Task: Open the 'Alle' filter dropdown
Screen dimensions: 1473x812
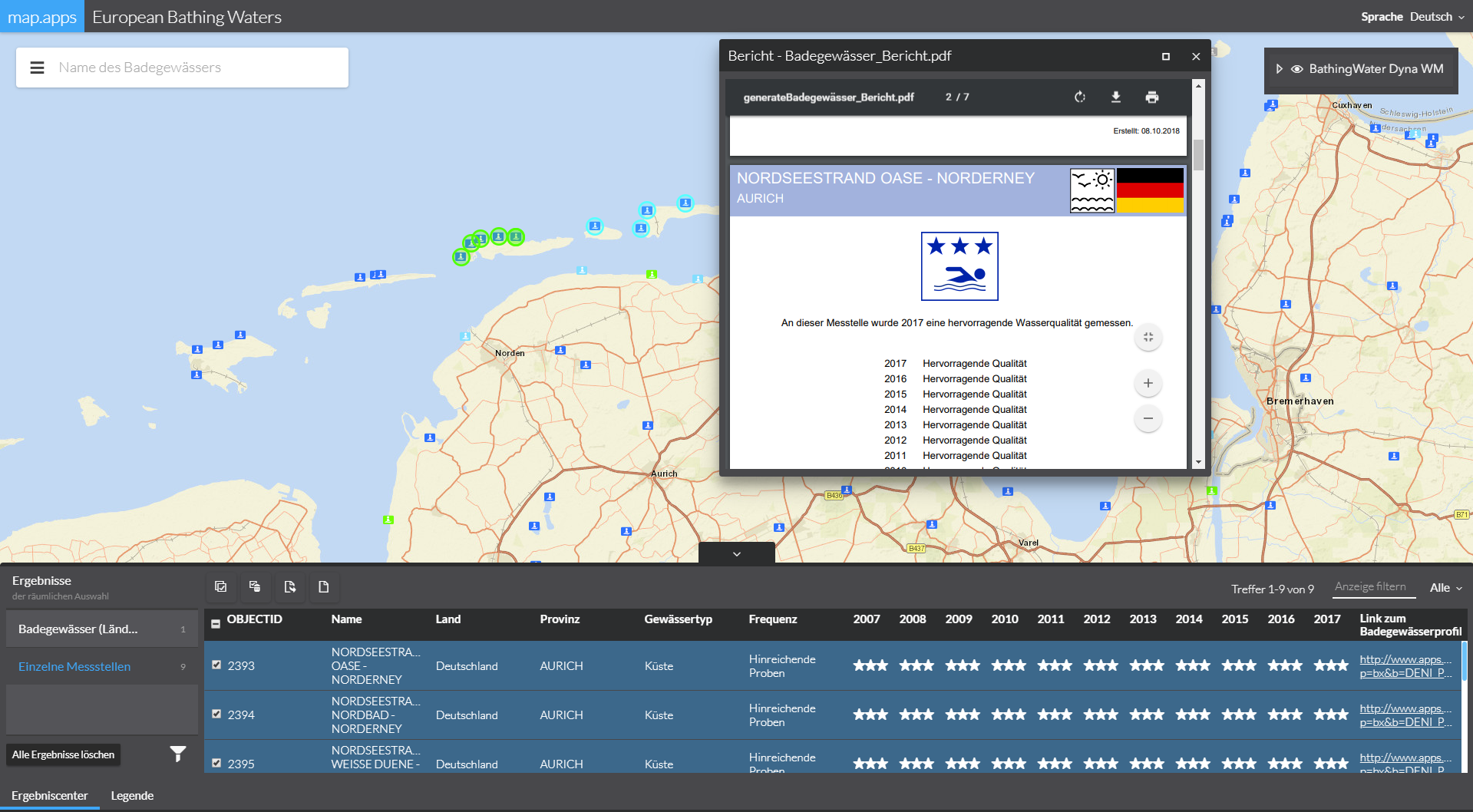Action: click(1446, 588)
